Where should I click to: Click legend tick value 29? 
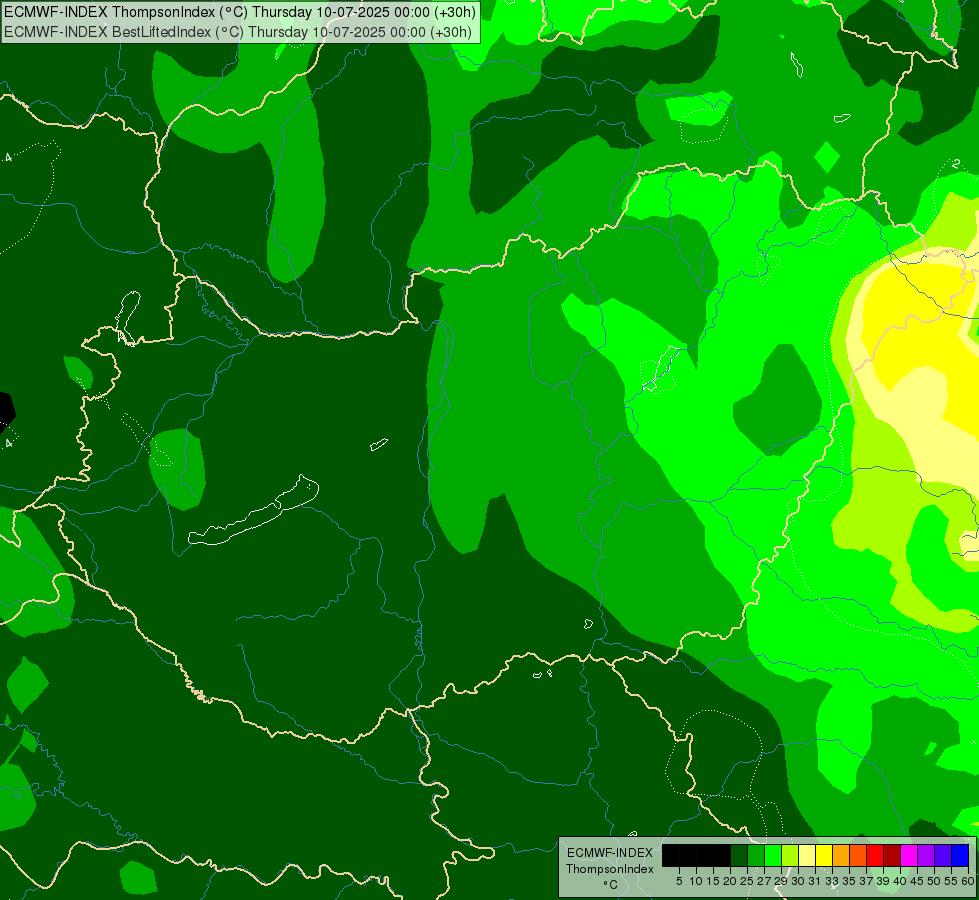pyautogui.click(x=781, y=881)
